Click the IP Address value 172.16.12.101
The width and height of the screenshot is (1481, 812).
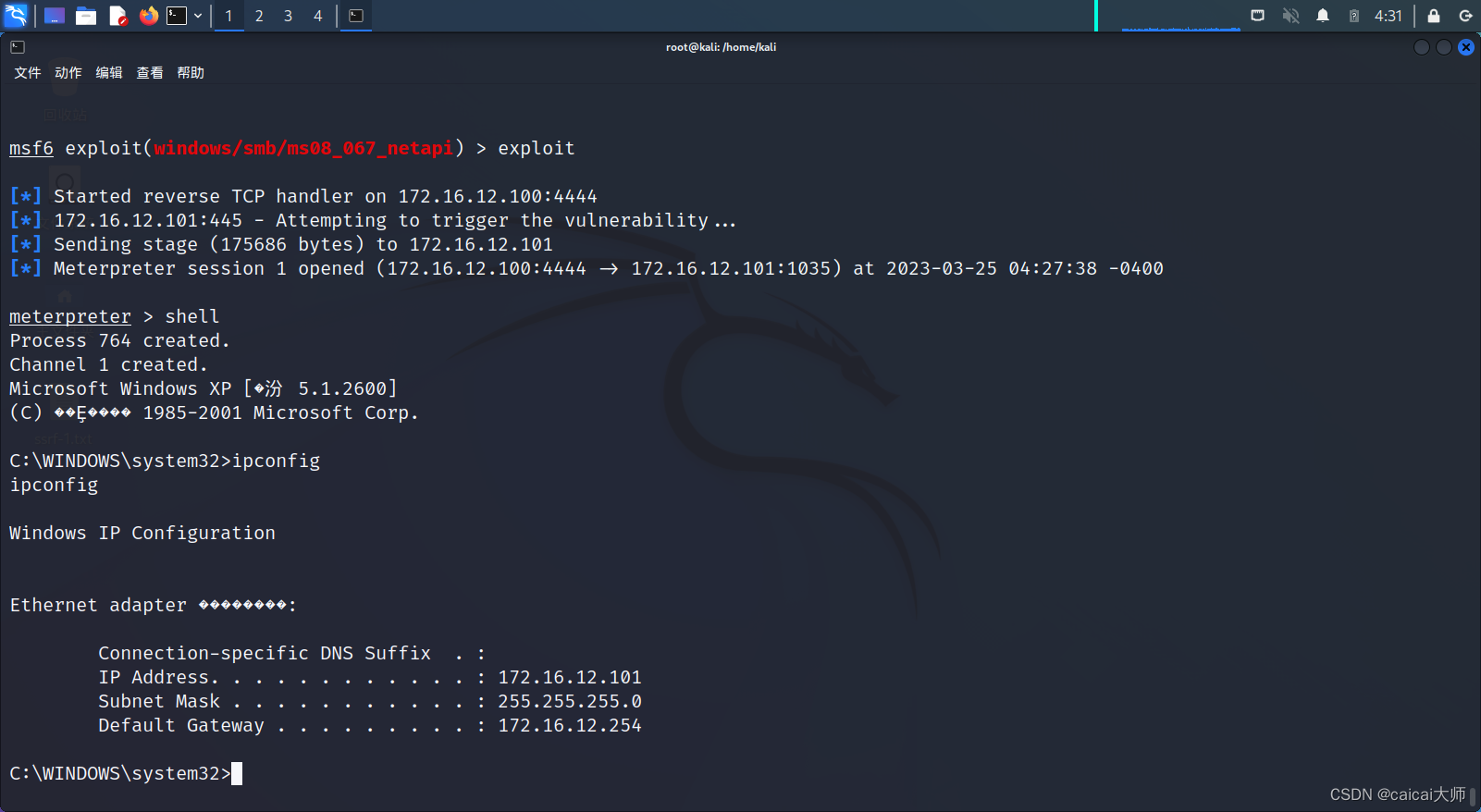pyautogui.click(x=570, y=677)
